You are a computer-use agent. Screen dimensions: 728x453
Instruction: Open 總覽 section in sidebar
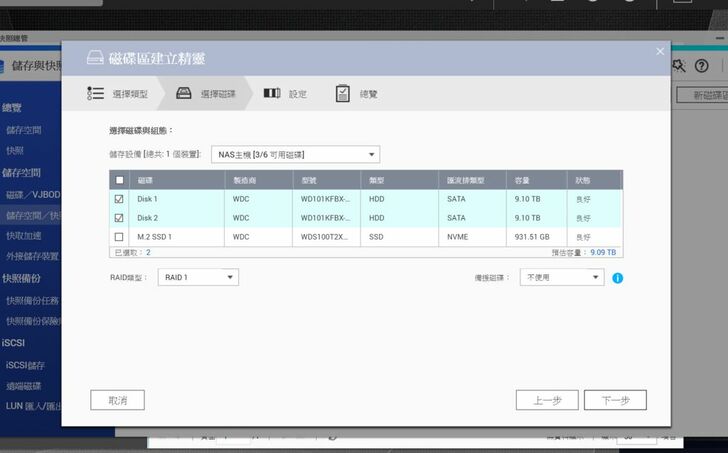click(12, 108)
